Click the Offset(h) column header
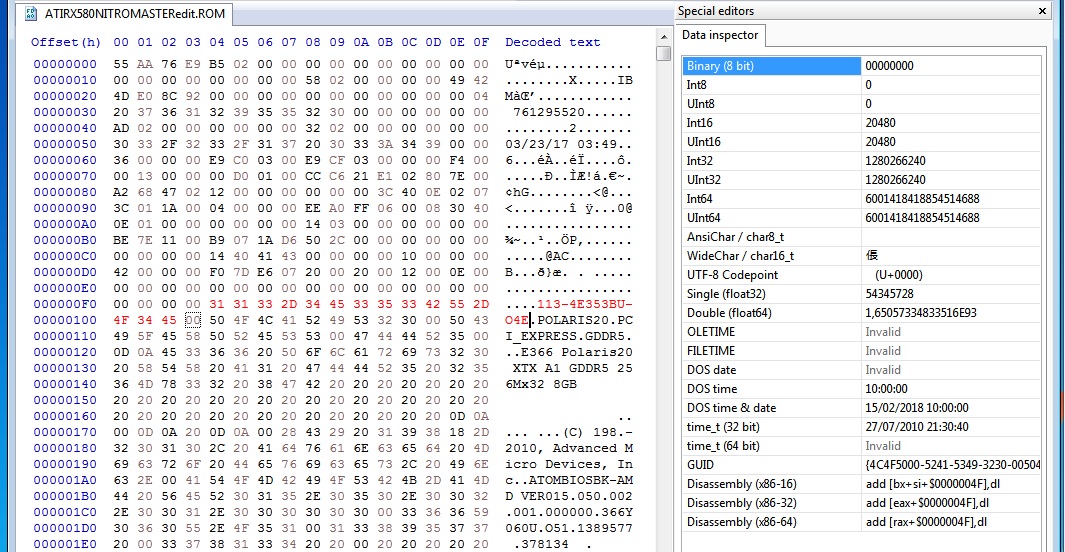The image size is (1065, 552). point(65,42)
